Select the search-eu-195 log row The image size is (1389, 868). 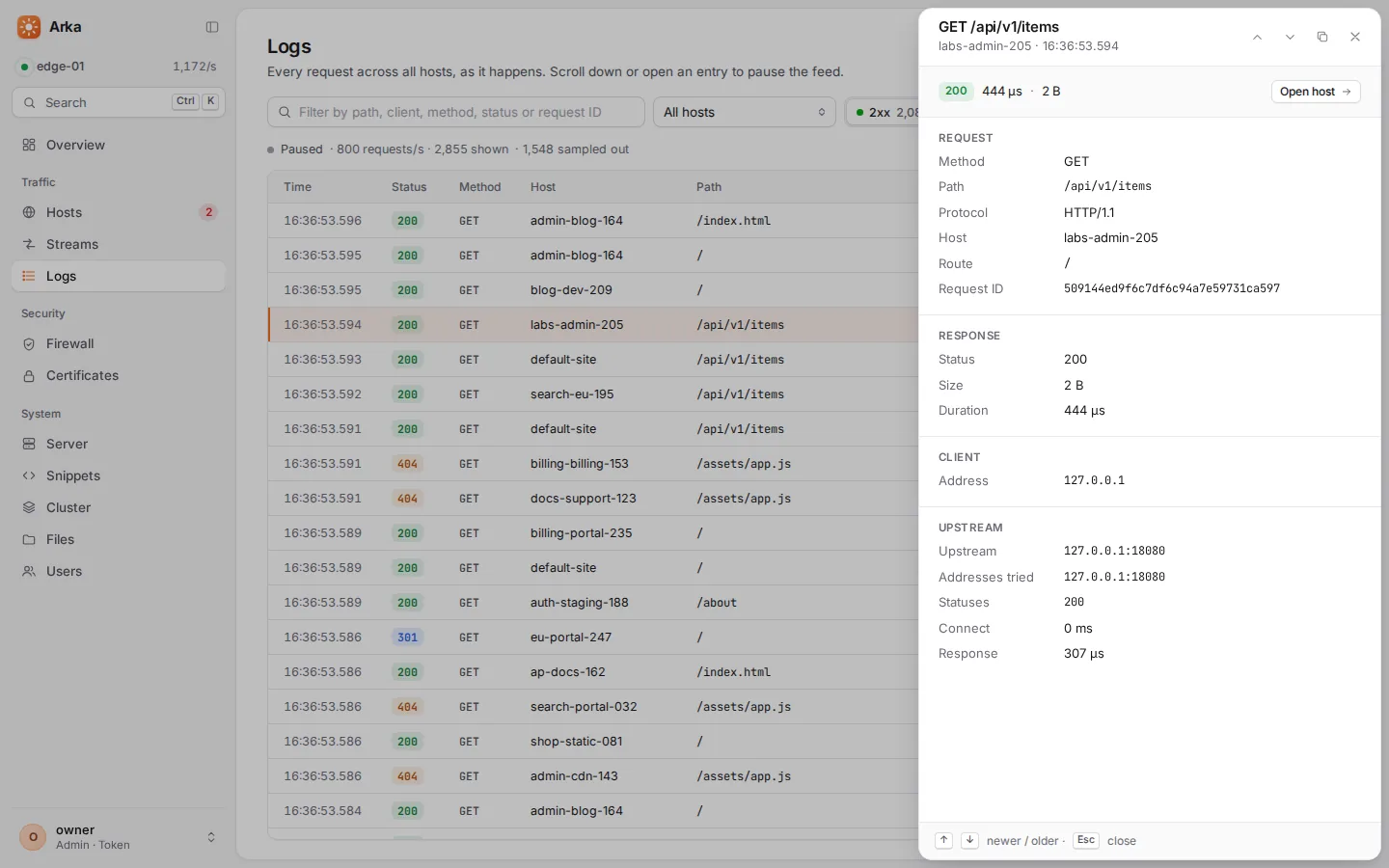tap(593, 394)
